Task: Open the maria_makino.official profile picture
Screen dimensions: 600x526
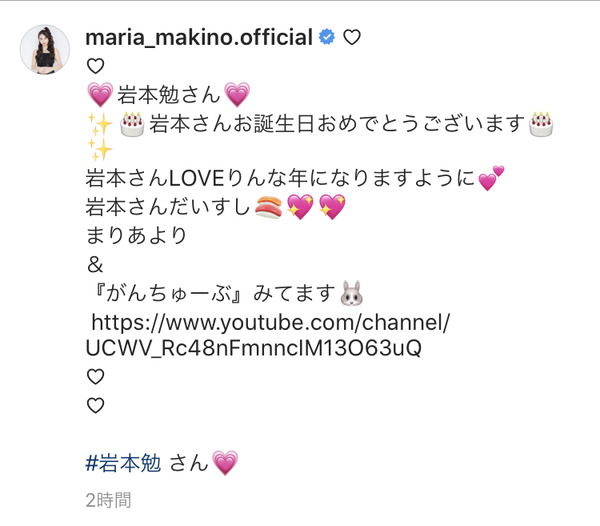Action: [45, 50]
